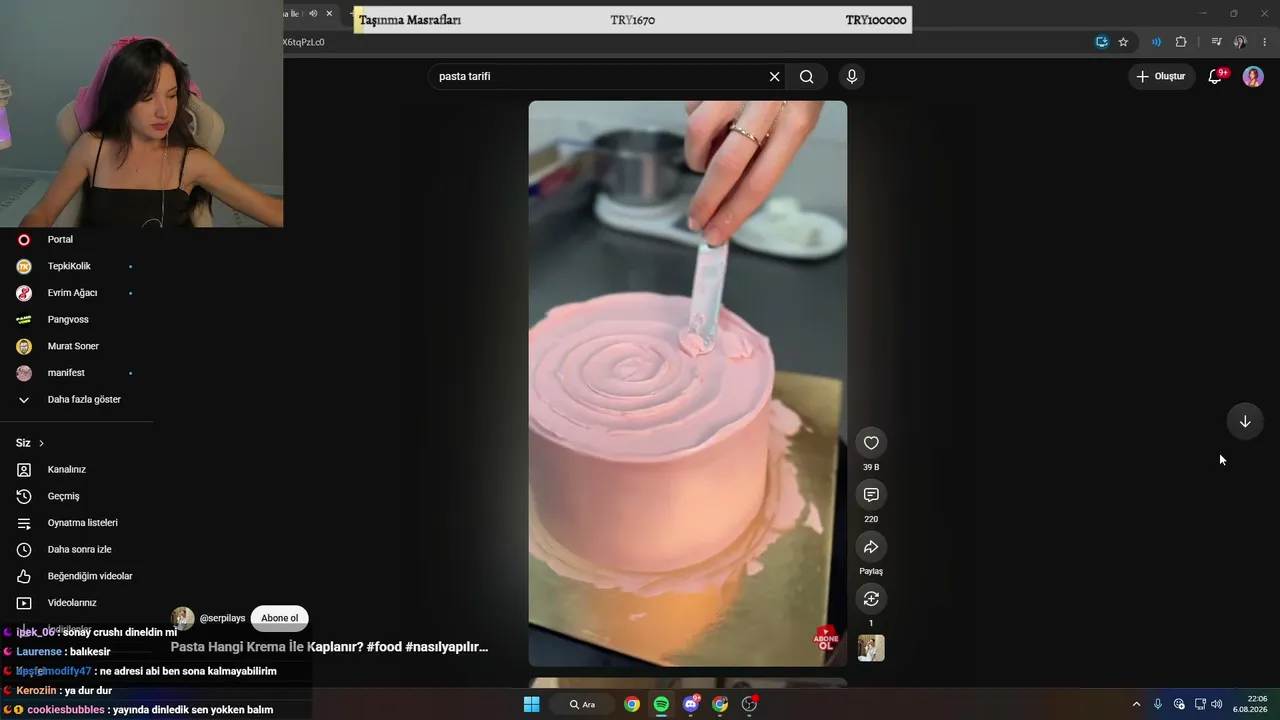Open the Remix option for this Short
Image resolution: width=1280 pixels, height=720 pixels.
[x=871, y=599]
